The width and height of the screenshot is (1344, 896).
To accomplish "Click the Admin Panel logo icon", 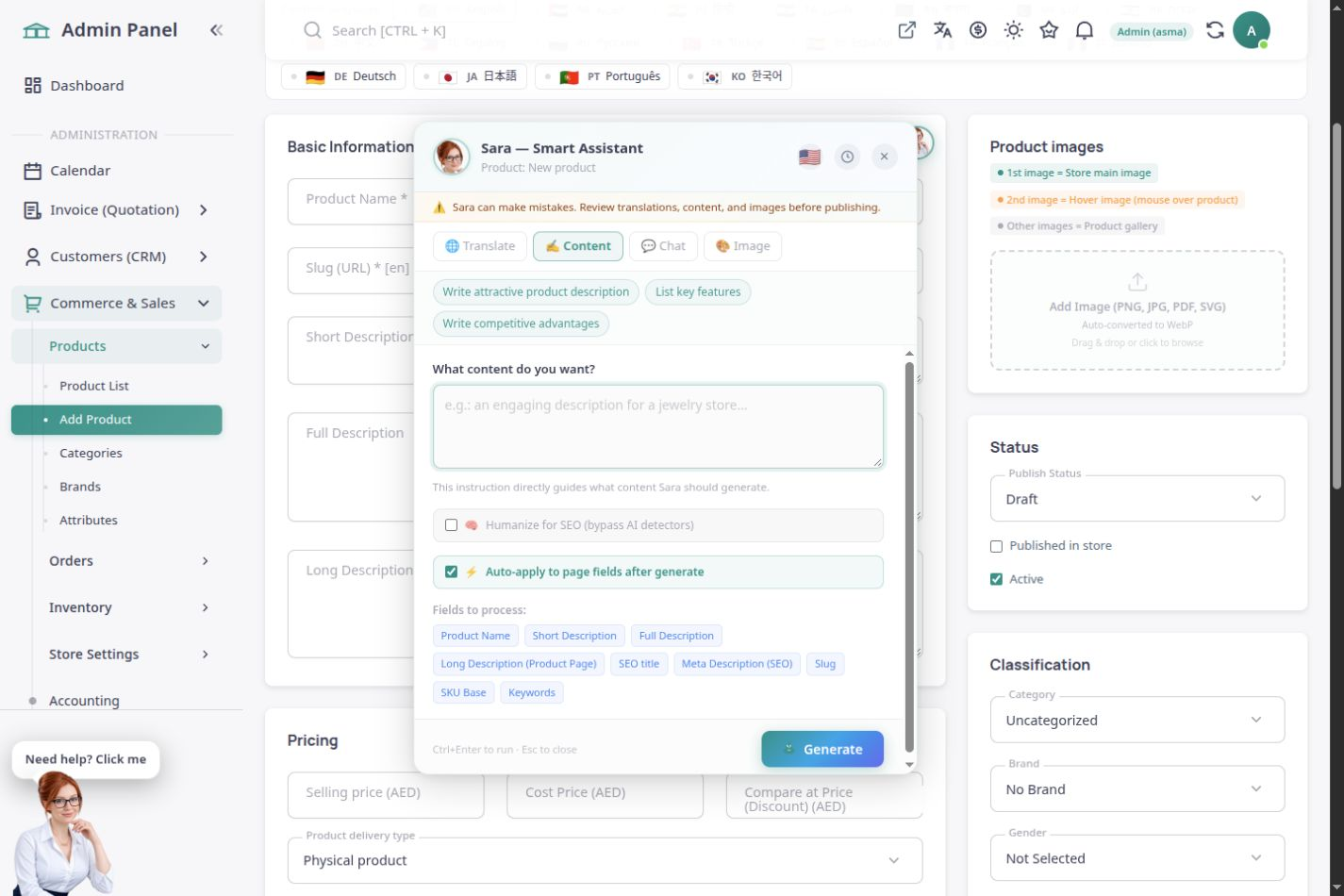I will click(x=36, y=30).
